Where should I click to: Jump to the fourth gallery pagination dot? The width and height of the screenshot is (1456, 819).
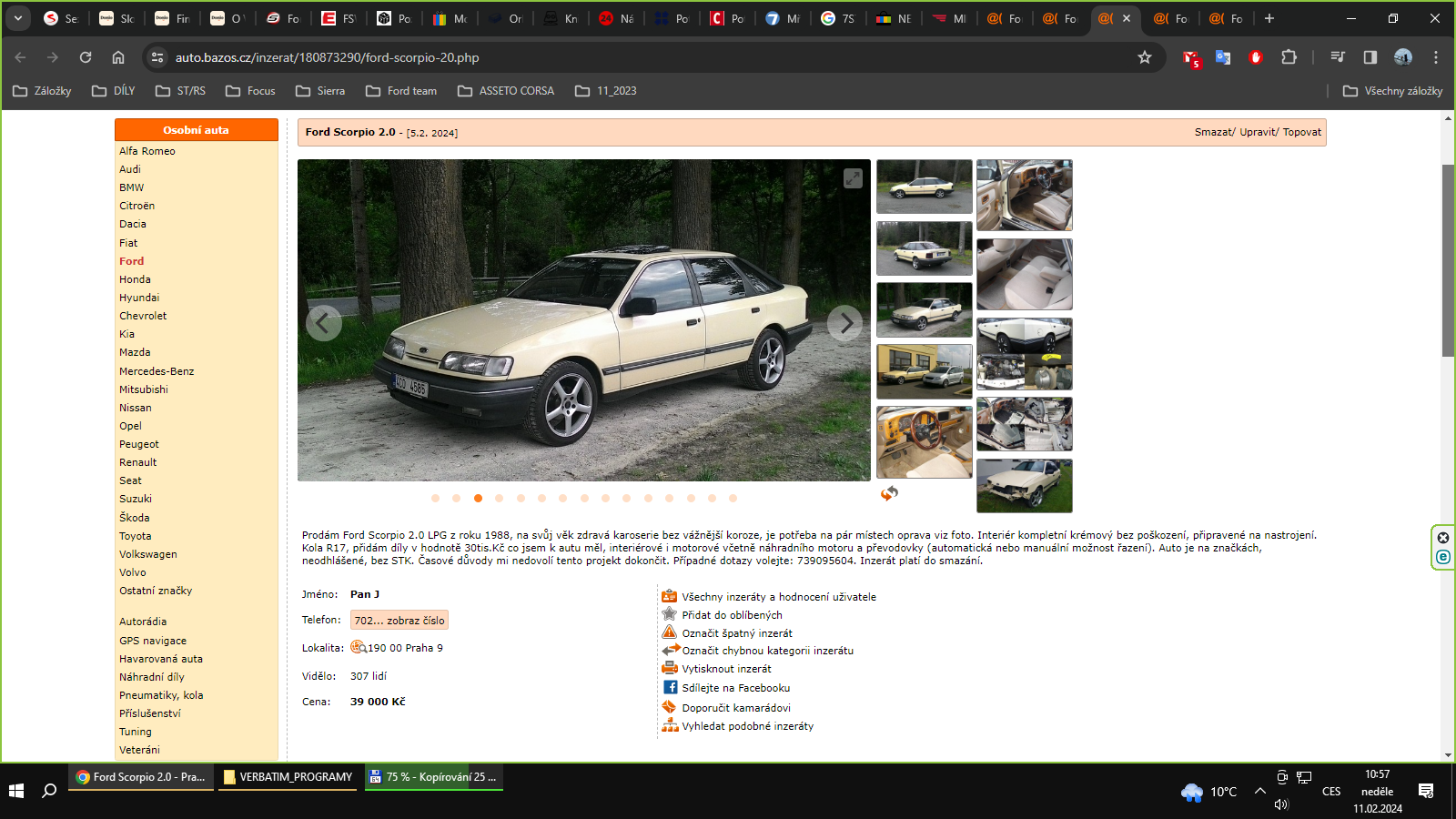[x=499, y=498]
